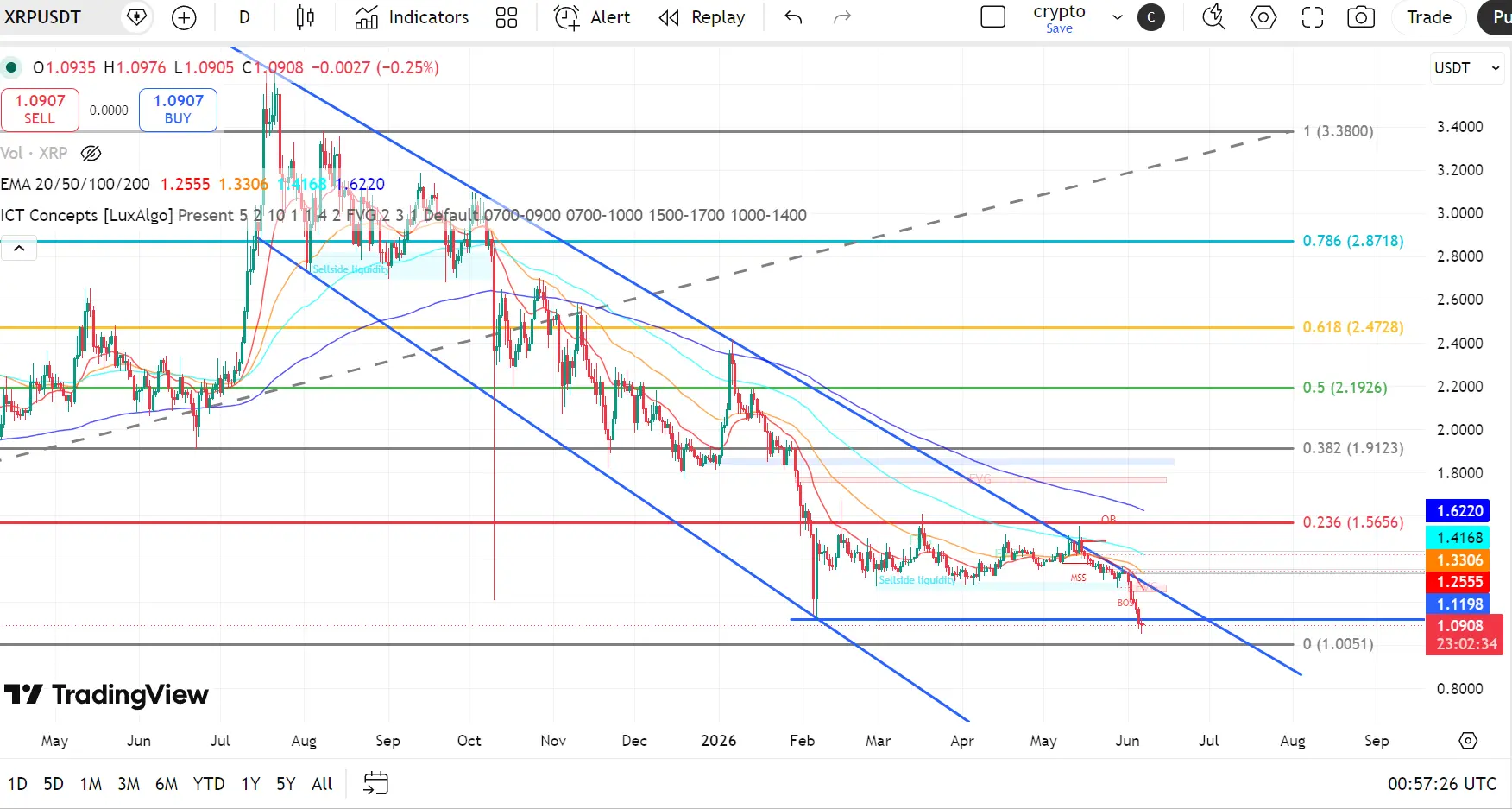The image size is (1512, 809).
Task: Open the USDT currency dropdown
Action: [1467, 68]
